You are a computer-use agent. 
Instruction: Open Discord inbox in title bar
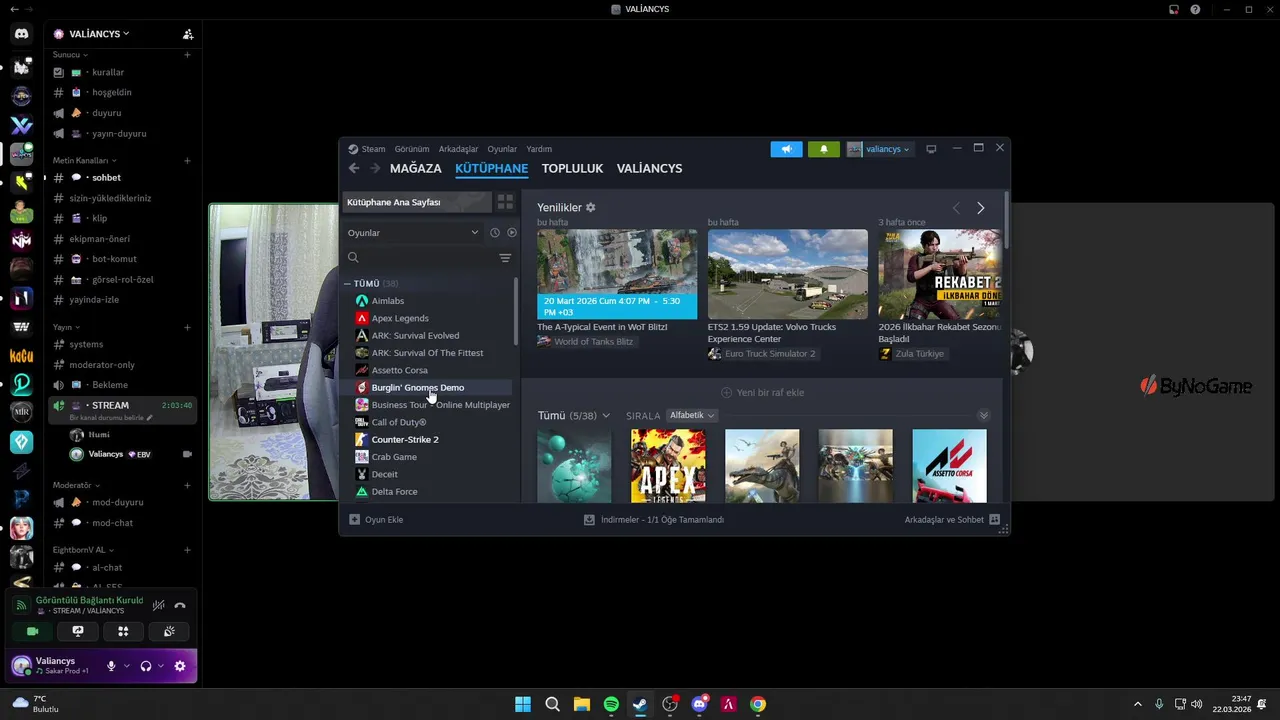point(1174,9)
